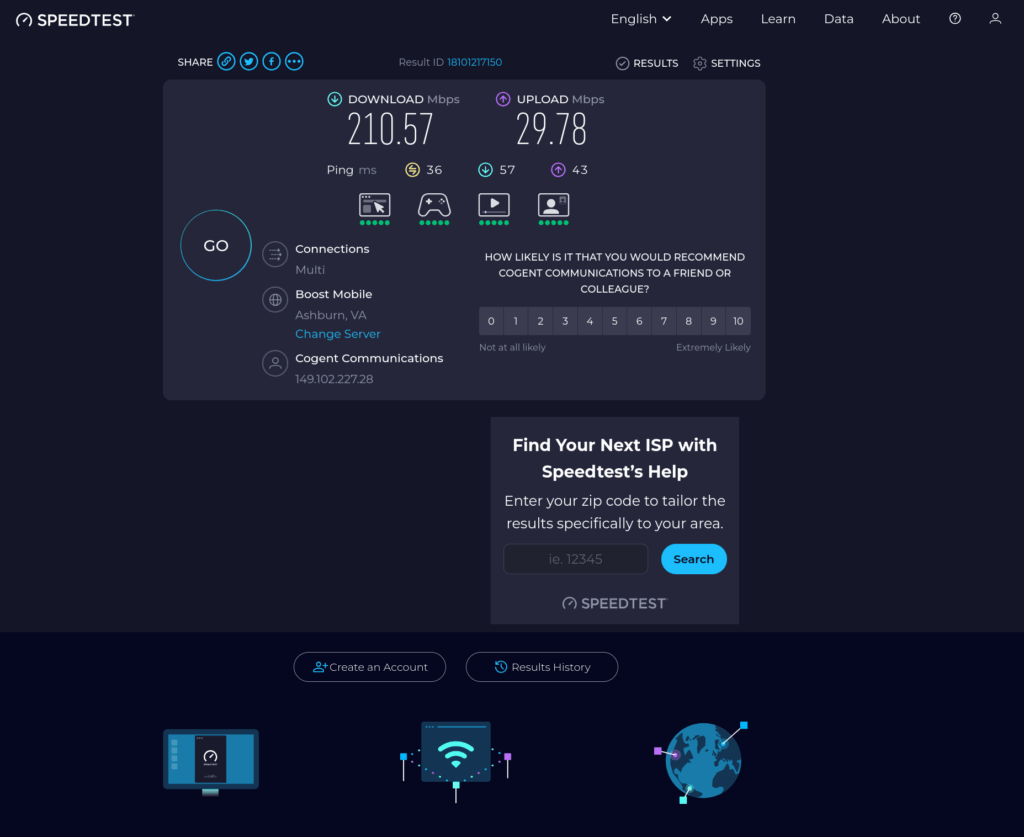Rate recommendation score 3
Viewport: 1024px width, 837px height.
coord(566,321)
